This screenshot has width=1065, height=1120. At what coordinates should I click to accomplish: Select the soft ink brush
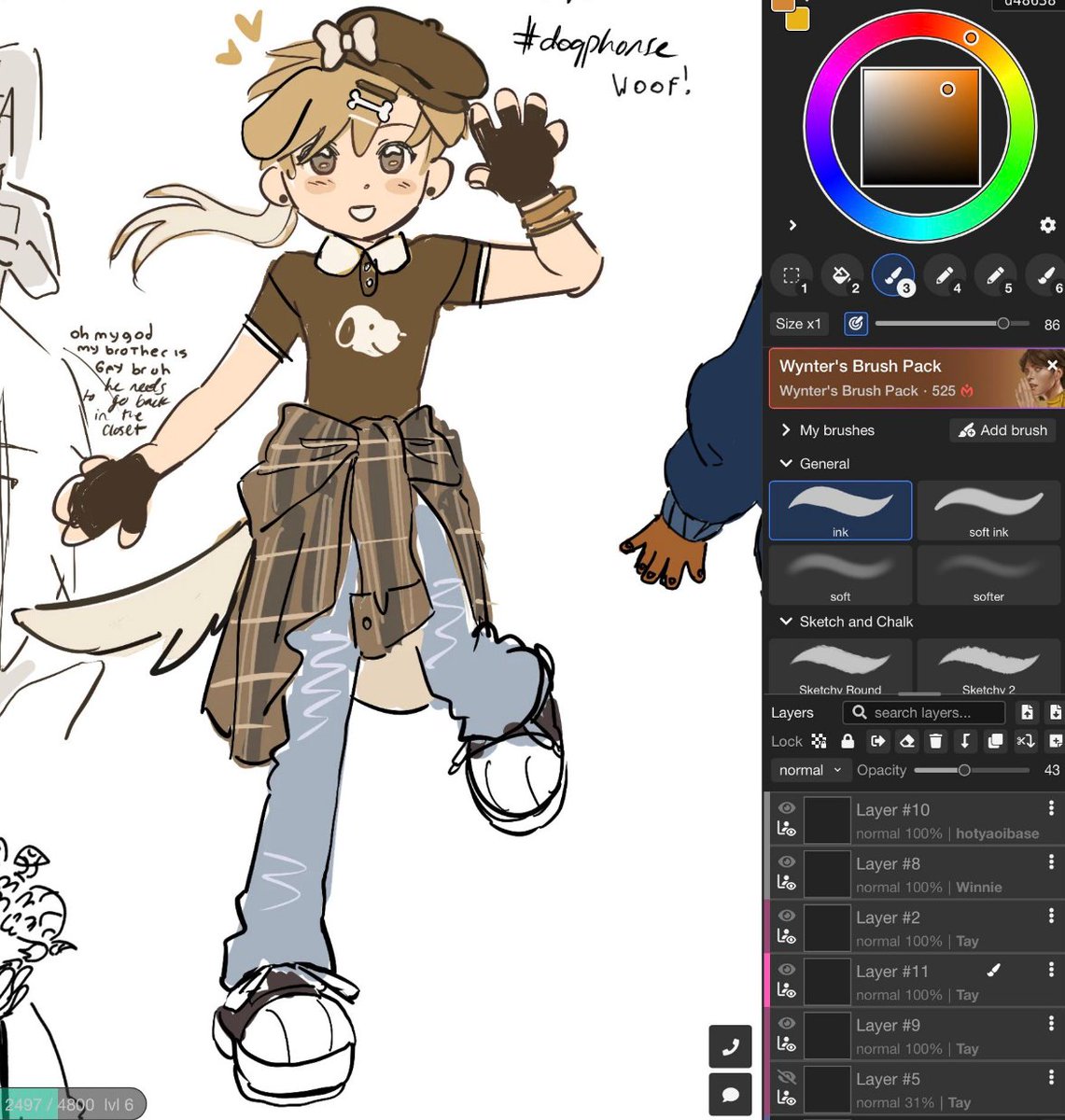[x=988, y=511]
